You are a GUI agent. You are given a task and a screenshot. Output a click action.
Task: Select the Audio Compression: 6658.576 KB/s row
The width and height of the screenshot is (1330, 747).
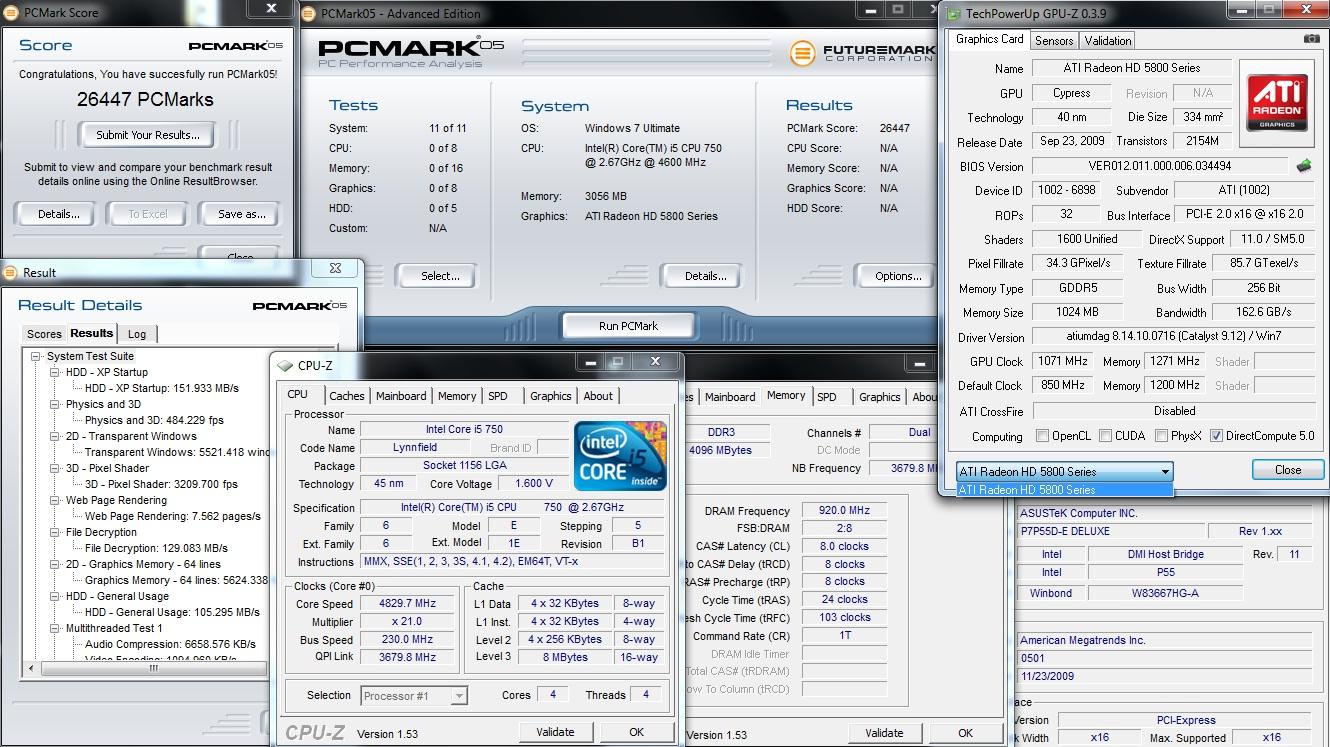170,644
